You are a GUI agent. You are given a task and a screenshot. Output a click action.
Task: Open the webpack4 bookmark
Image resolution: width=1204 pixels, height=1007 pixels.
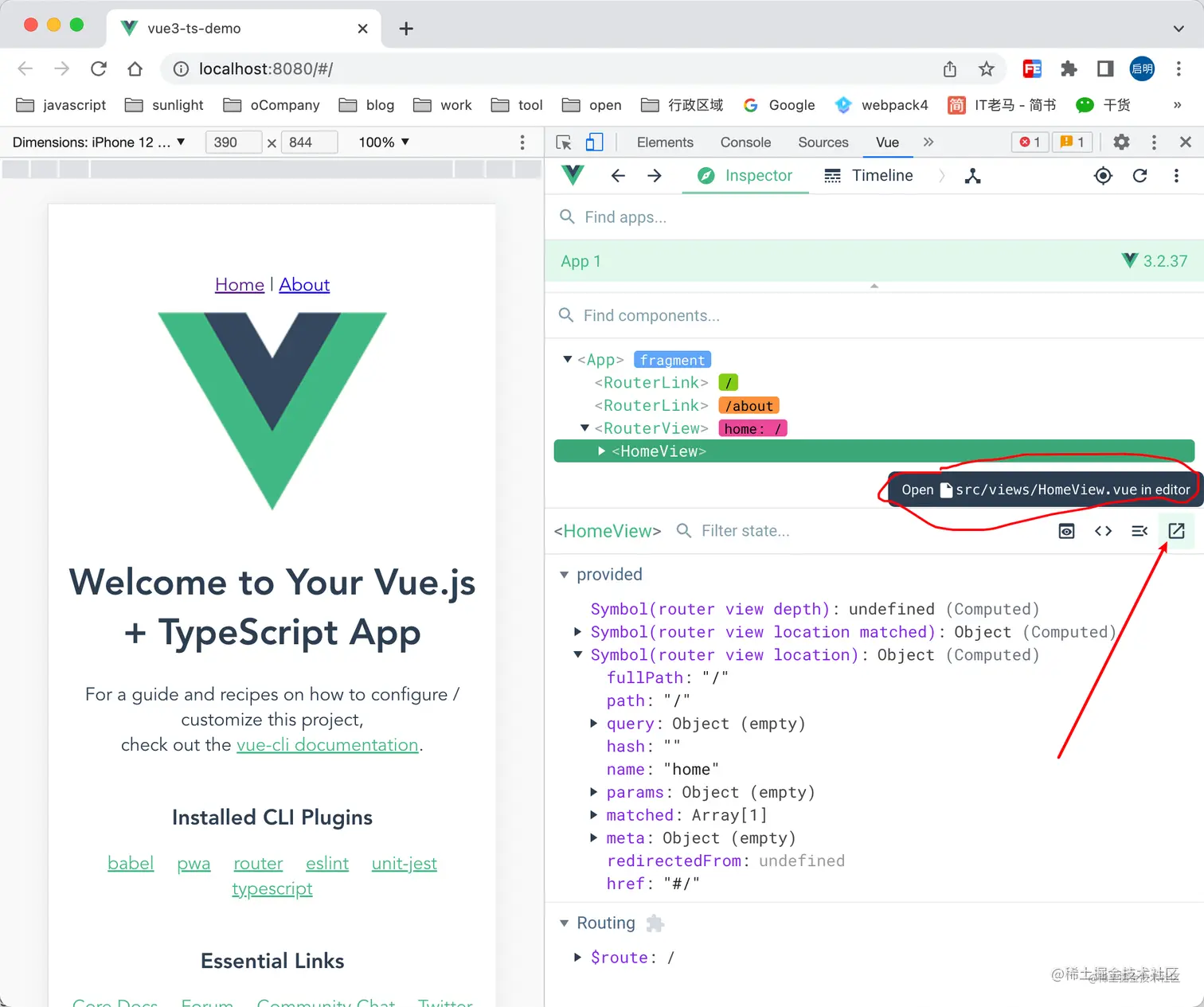tap(881, 105)
